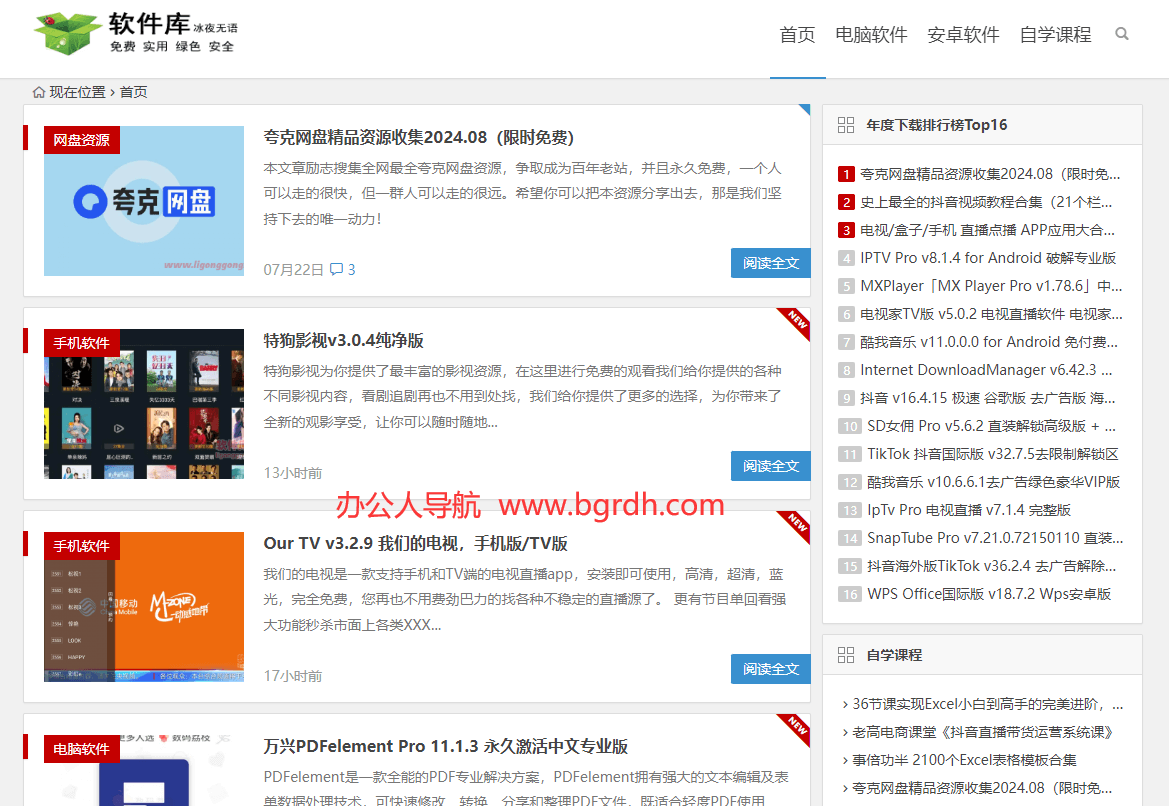Screen dimensions: 1169x806
Task: Click the 夸克网盘 article thumbnail
Action: [144, 201]
